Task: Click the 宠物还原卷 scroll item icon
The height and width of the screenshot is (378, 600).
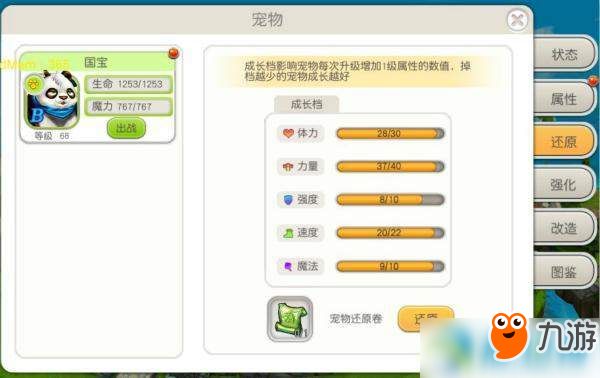Action: (x=290, y=319)
